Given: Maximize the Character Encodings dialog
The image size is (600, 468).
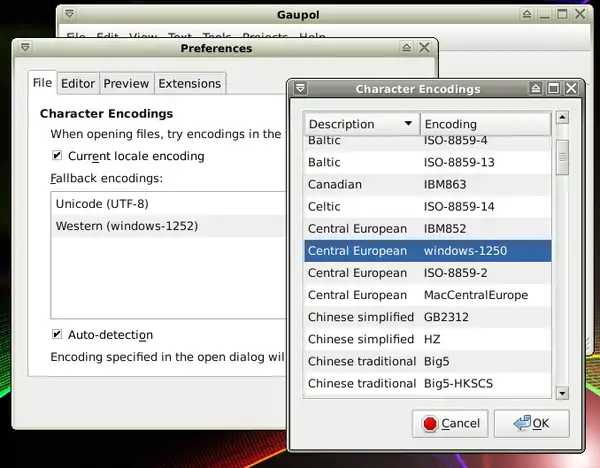Looking at the screenshot, I should (x=554, y=89).
